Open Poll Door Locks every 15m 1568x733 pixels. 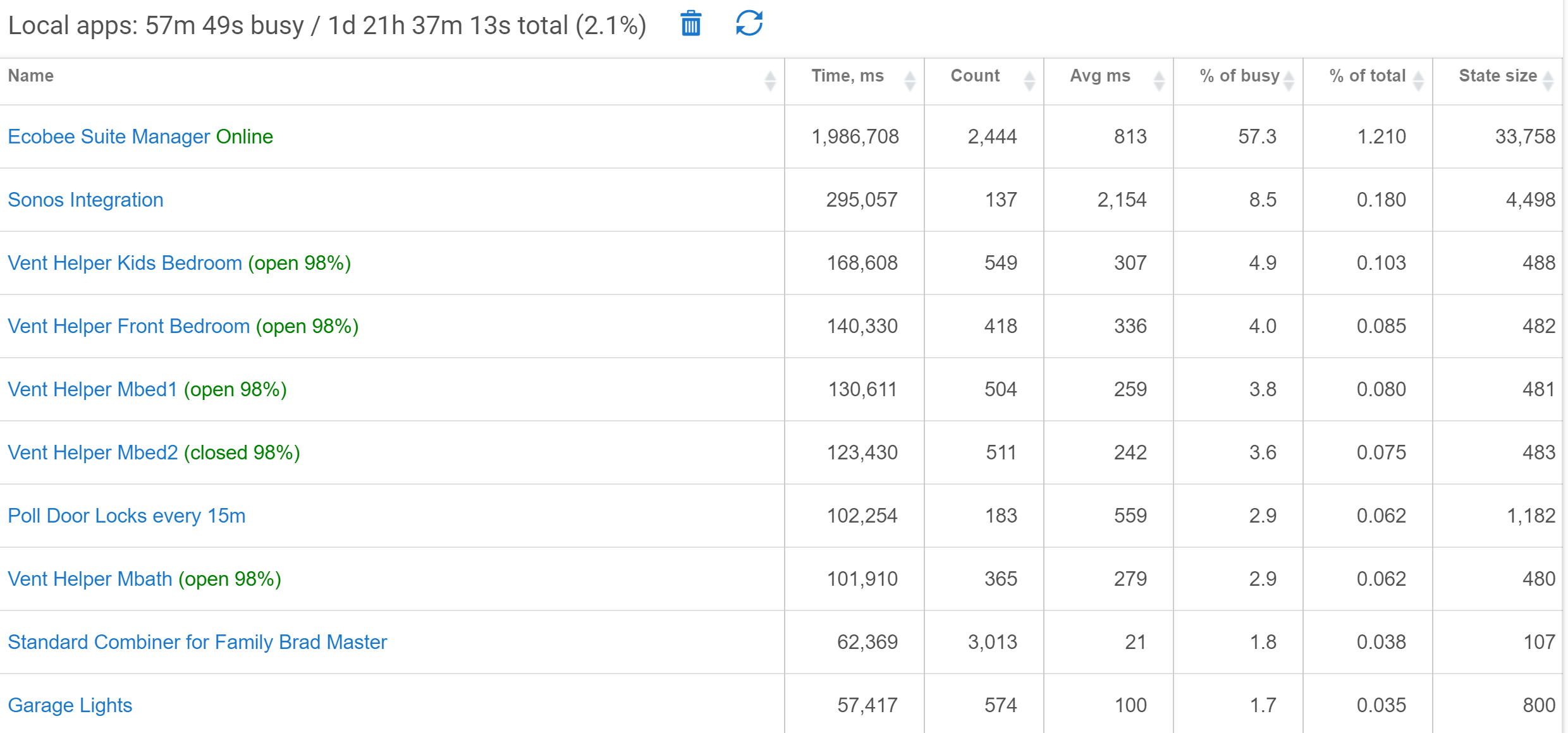click(126, 516)
